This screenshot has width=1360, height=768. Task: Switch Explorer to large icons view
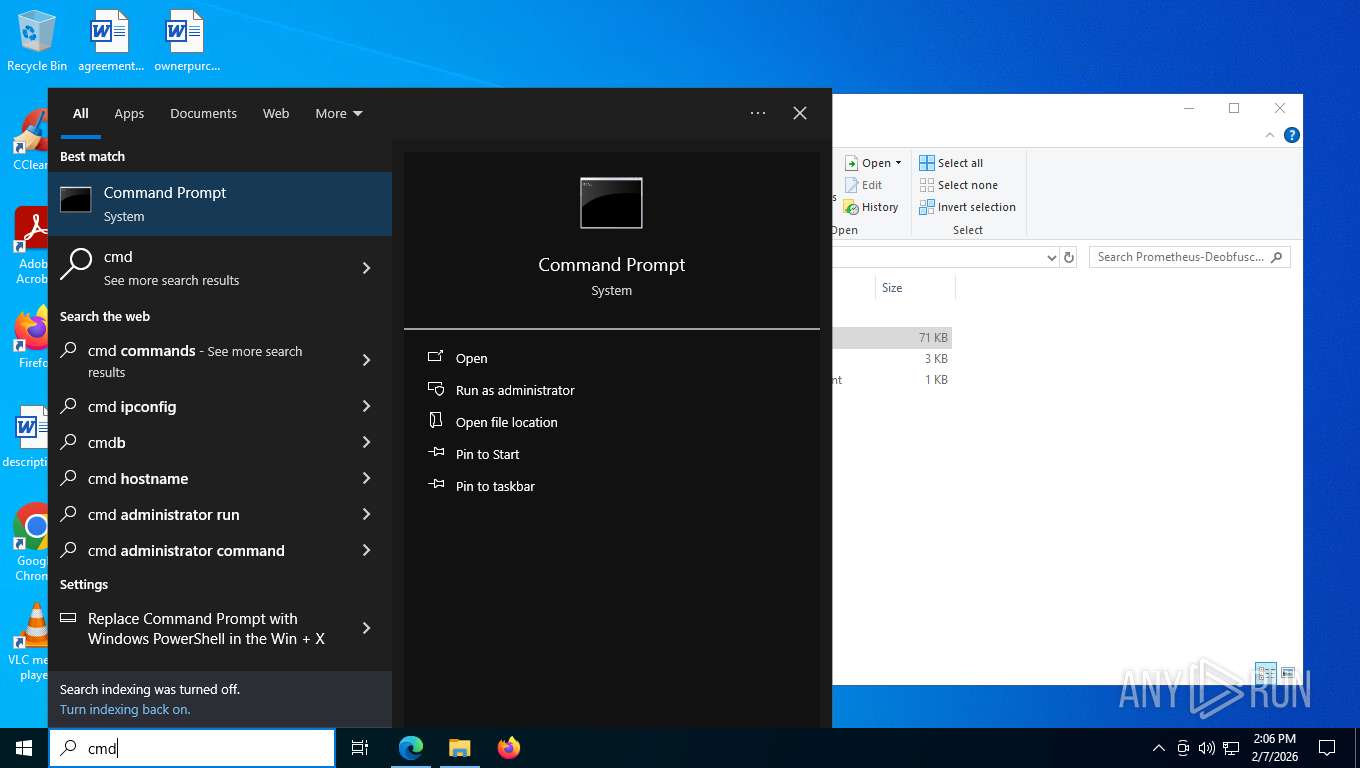1288,673
